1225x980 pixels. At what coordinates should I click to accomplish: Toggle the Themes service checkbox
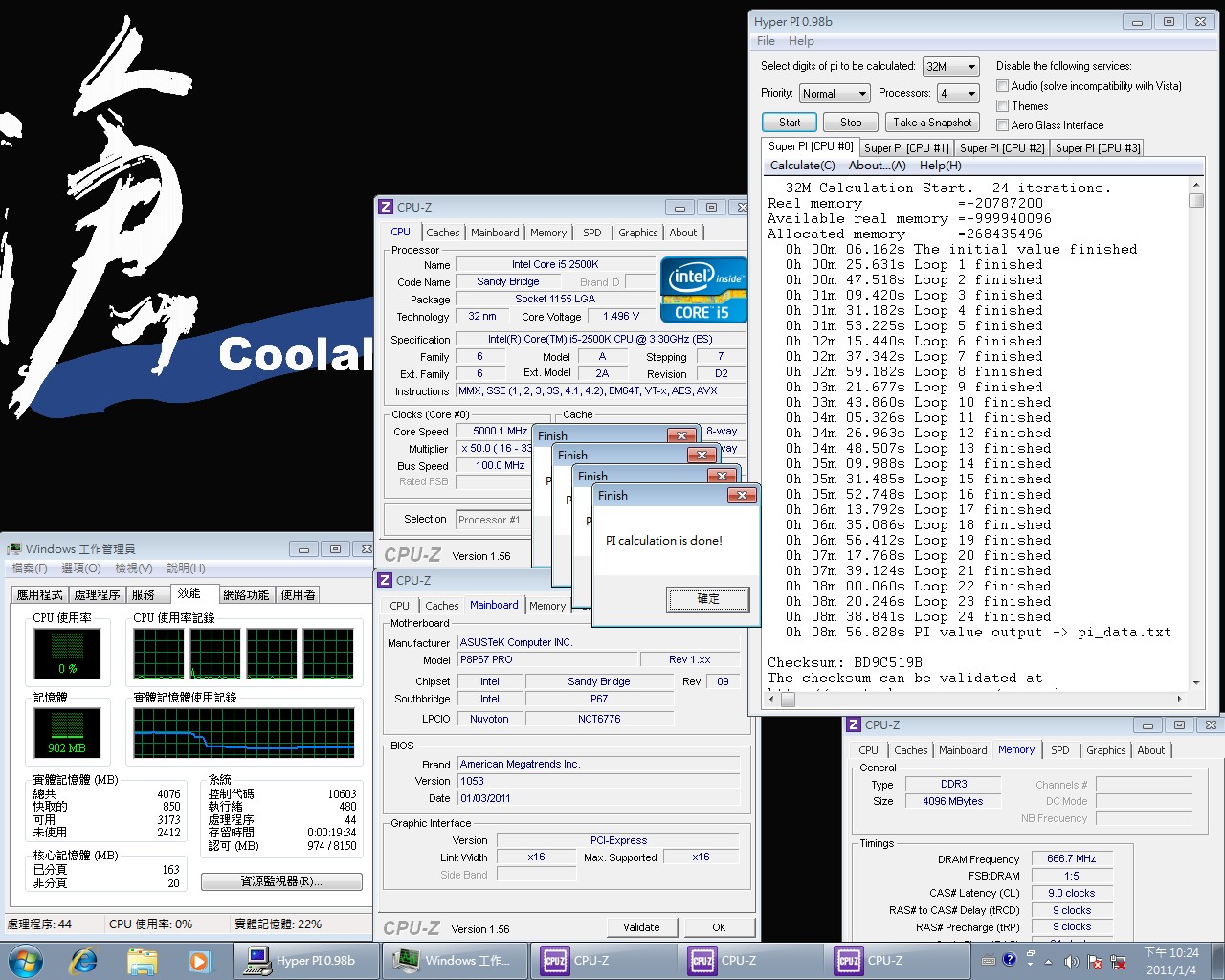coord(1002,105)
